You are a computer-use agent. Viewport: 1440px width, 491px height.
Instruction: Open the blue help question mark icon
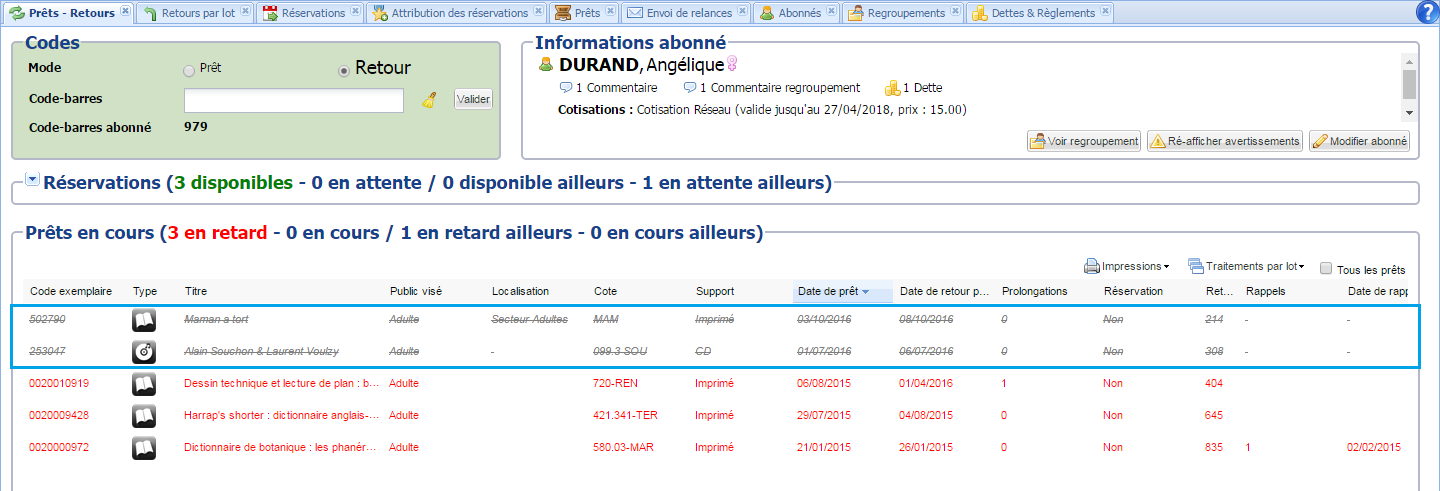point(1428,12)
